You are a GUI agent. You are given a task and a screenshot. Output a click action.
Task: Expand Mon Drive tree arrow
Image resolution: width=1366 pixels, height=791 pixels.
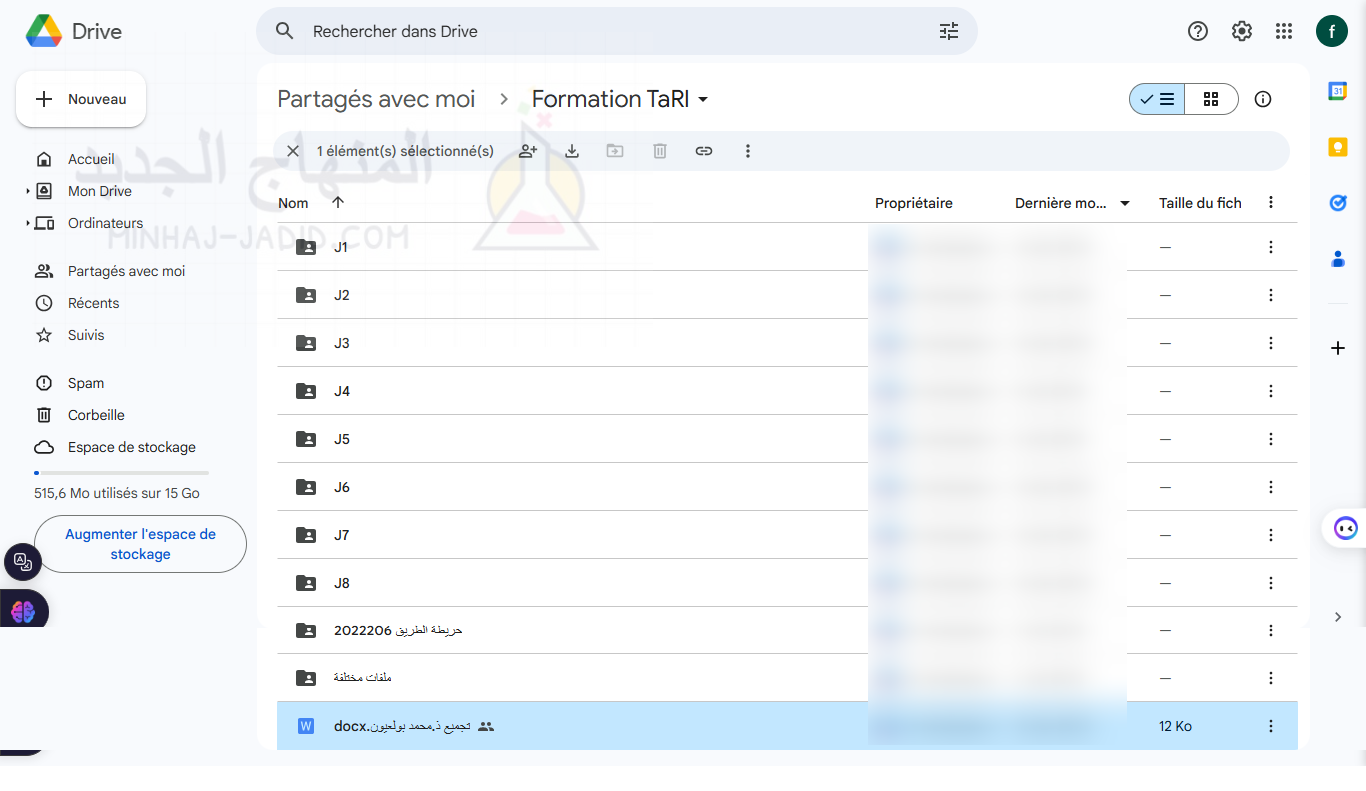tap(28, 191)
